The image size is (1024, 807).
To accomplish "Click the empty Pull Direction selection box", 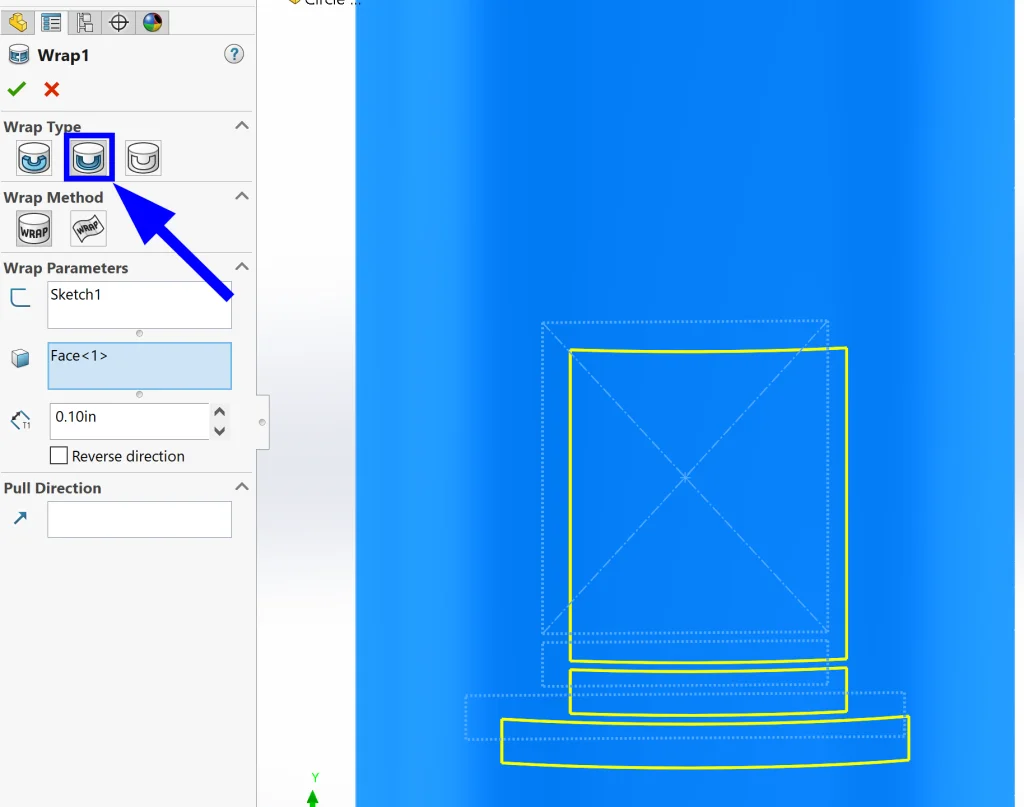I will (139, 519).
